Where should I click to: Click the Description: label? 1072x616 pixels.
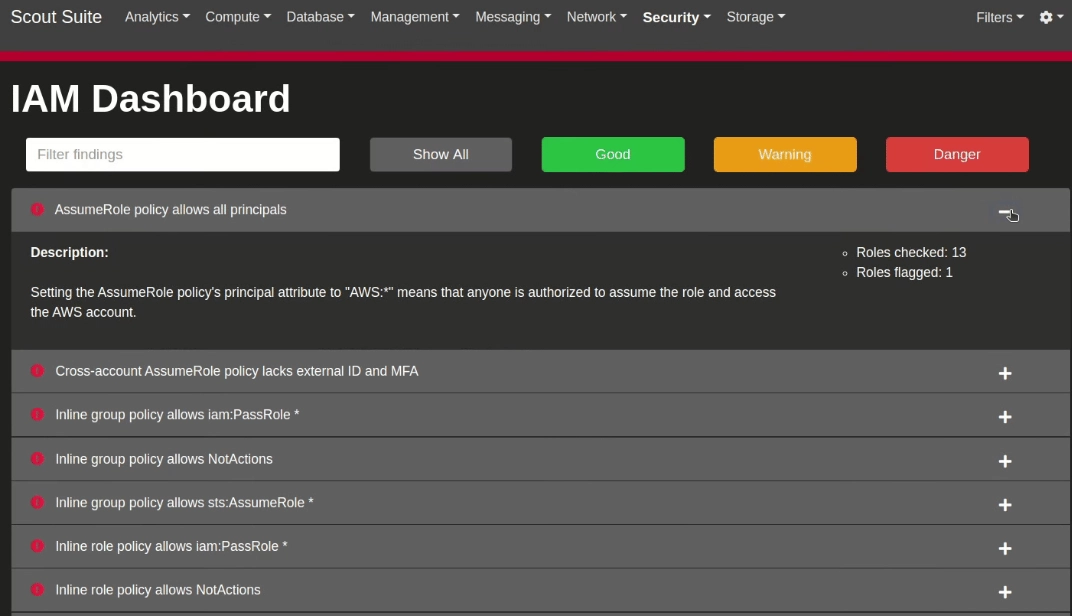(x=69, y=252)
